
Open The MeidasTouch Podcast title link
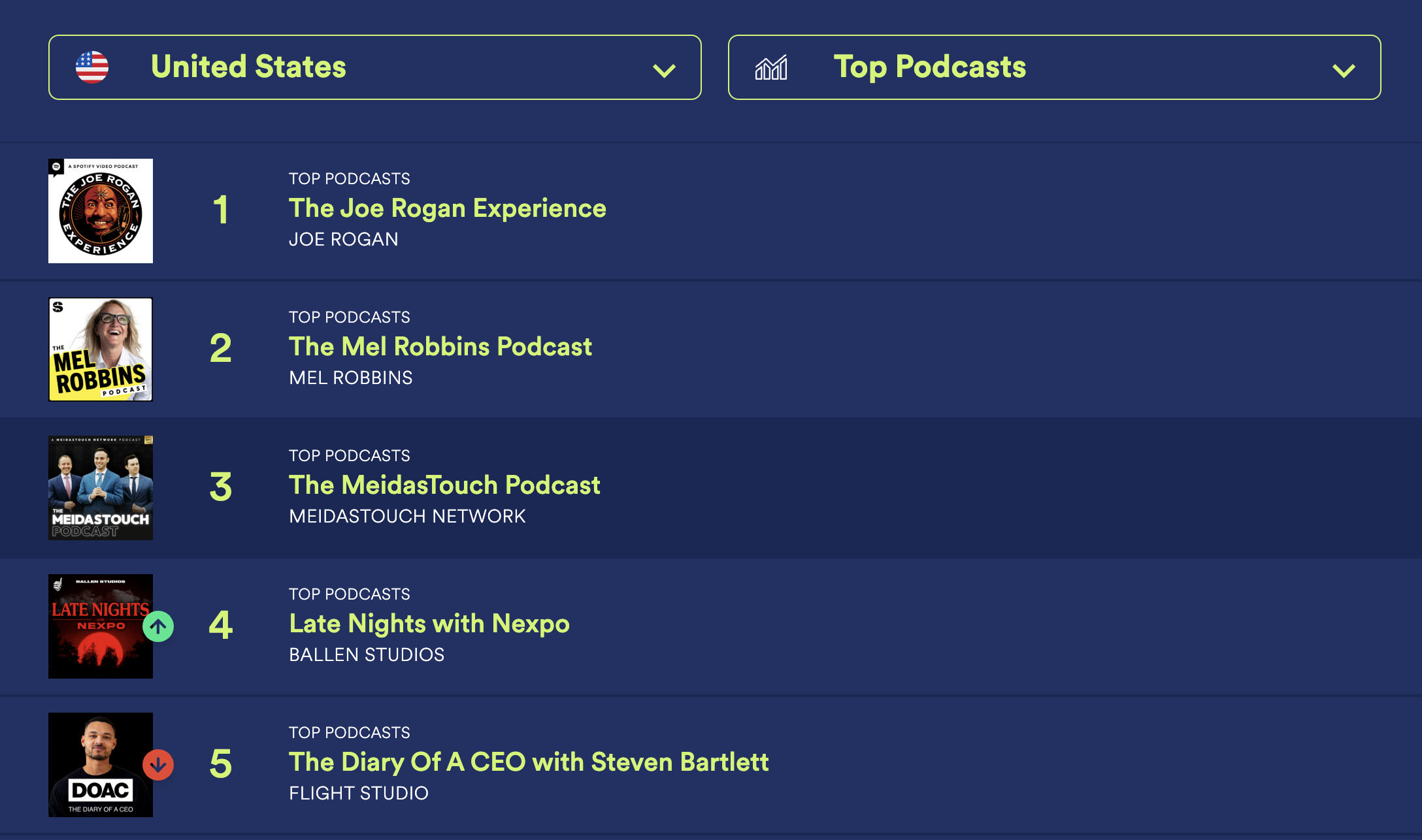[x=444, y=485]
